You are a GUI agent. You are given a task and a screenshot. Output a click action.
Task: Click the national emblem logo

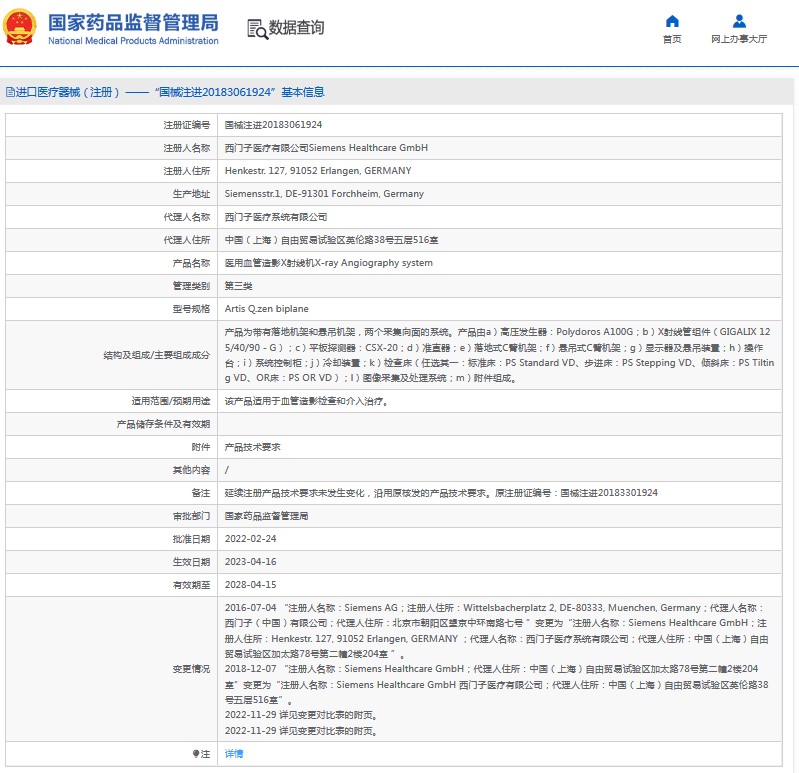[x=19, y=27]
